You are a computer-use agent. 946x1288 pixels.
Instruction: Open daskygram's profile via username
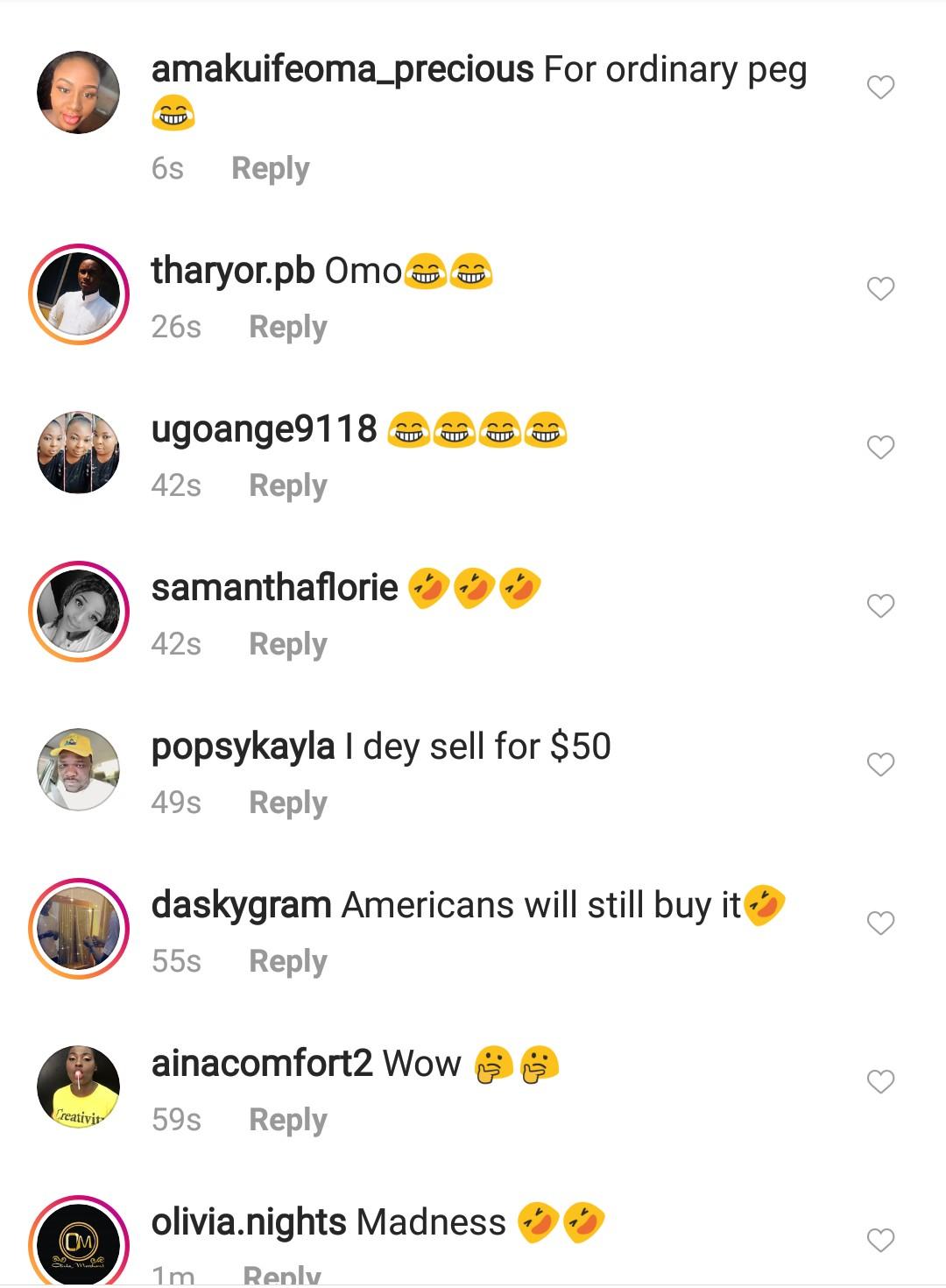point(241,906)
